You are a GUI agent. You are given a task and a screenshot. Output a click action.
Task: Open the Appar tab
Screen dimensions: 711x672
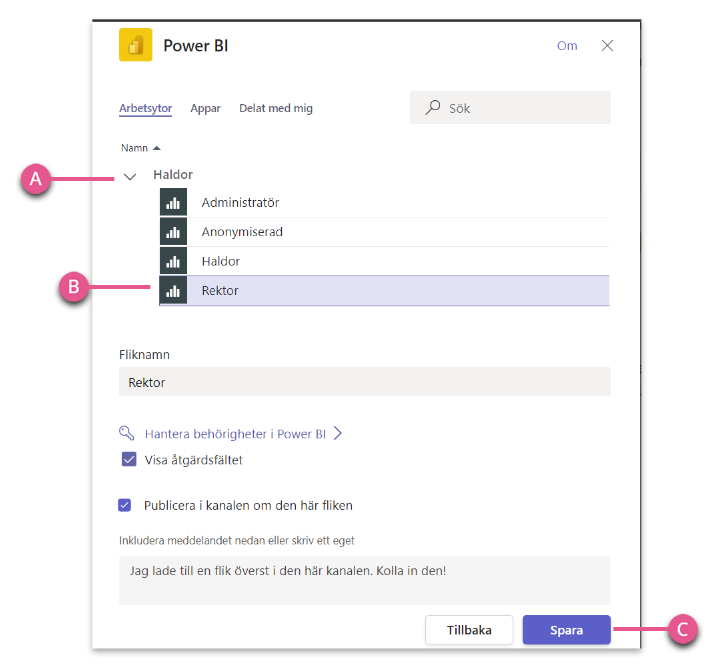[205, 108]
